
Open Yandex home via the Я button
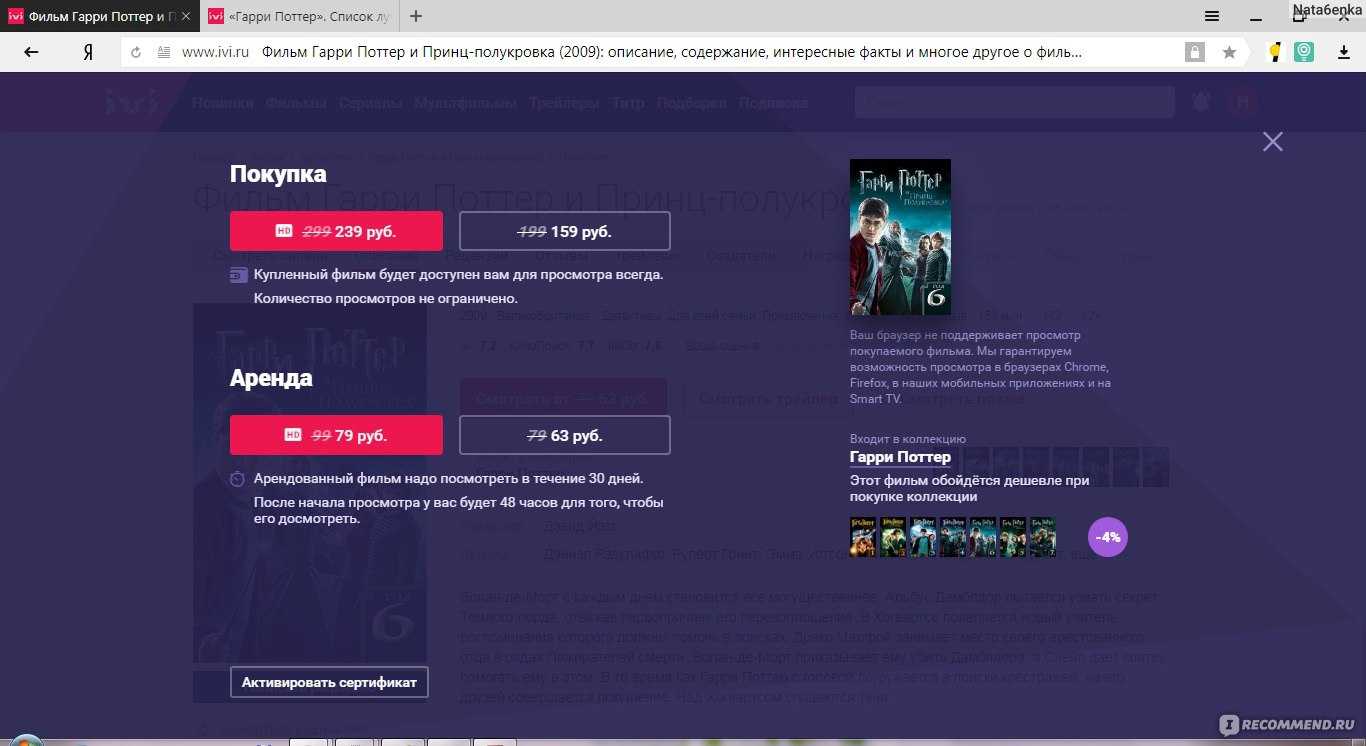click(88, 52)
